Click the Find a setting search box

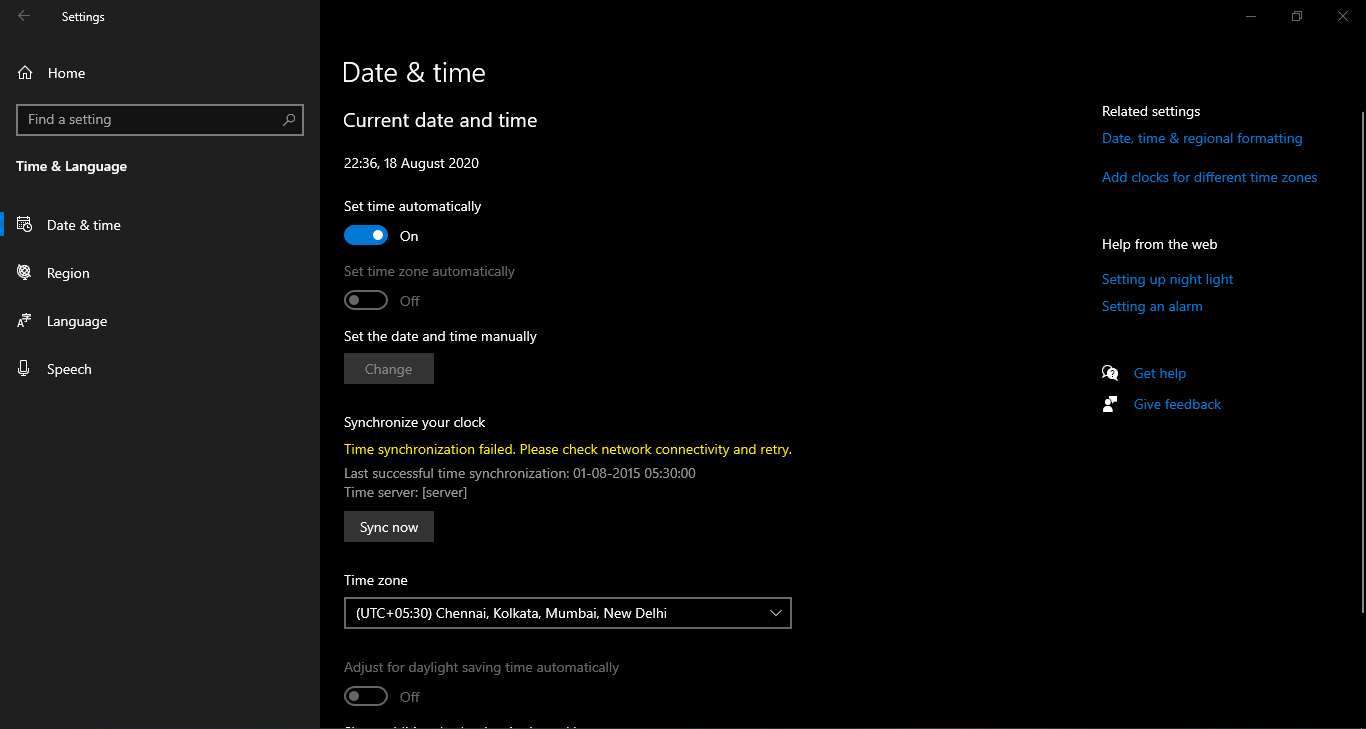pyautogui.click(x=160, y=119)
